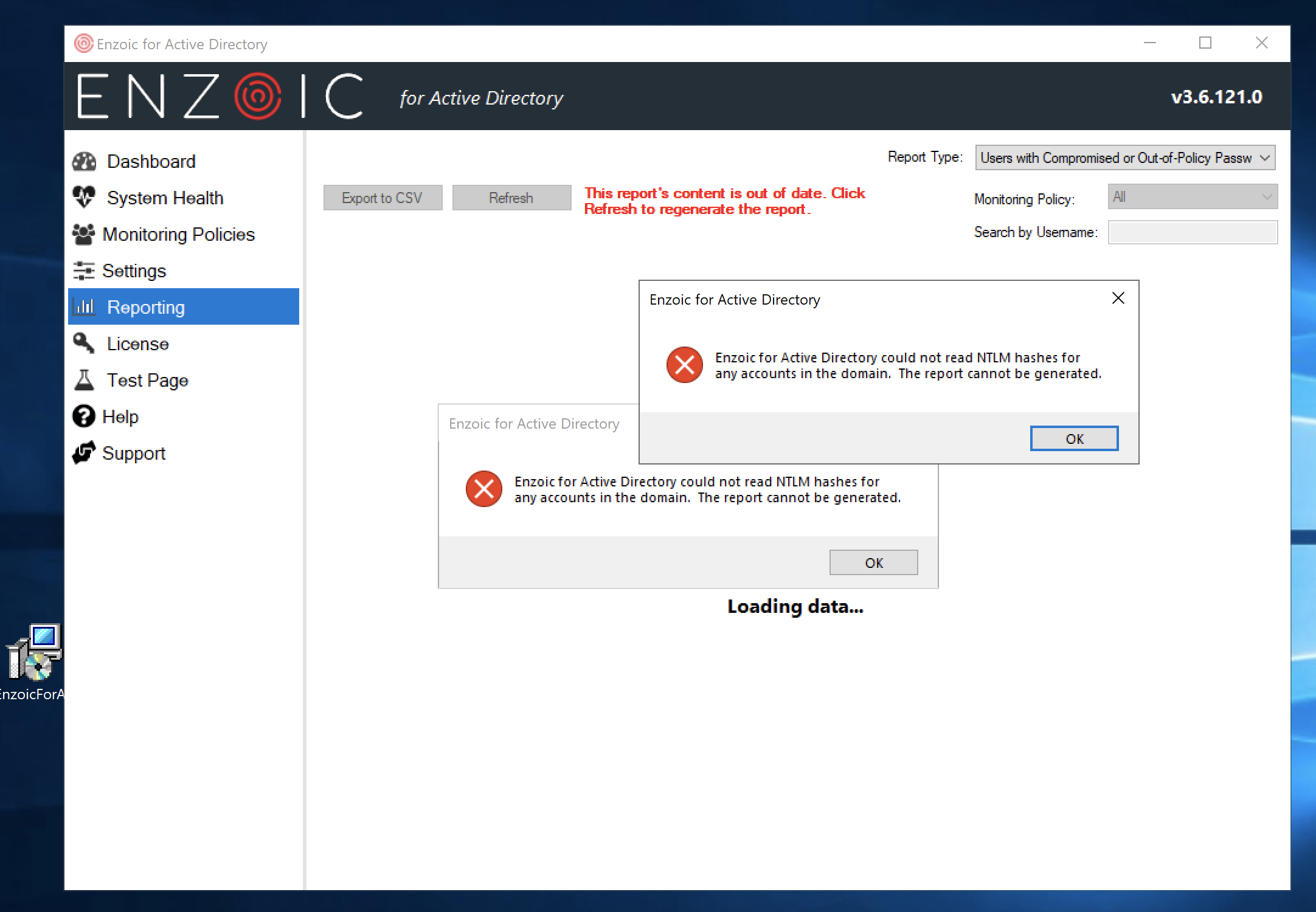Click the Monitoring Policies people icon
Screen dimensions: 1316x912
pos(83,234)
